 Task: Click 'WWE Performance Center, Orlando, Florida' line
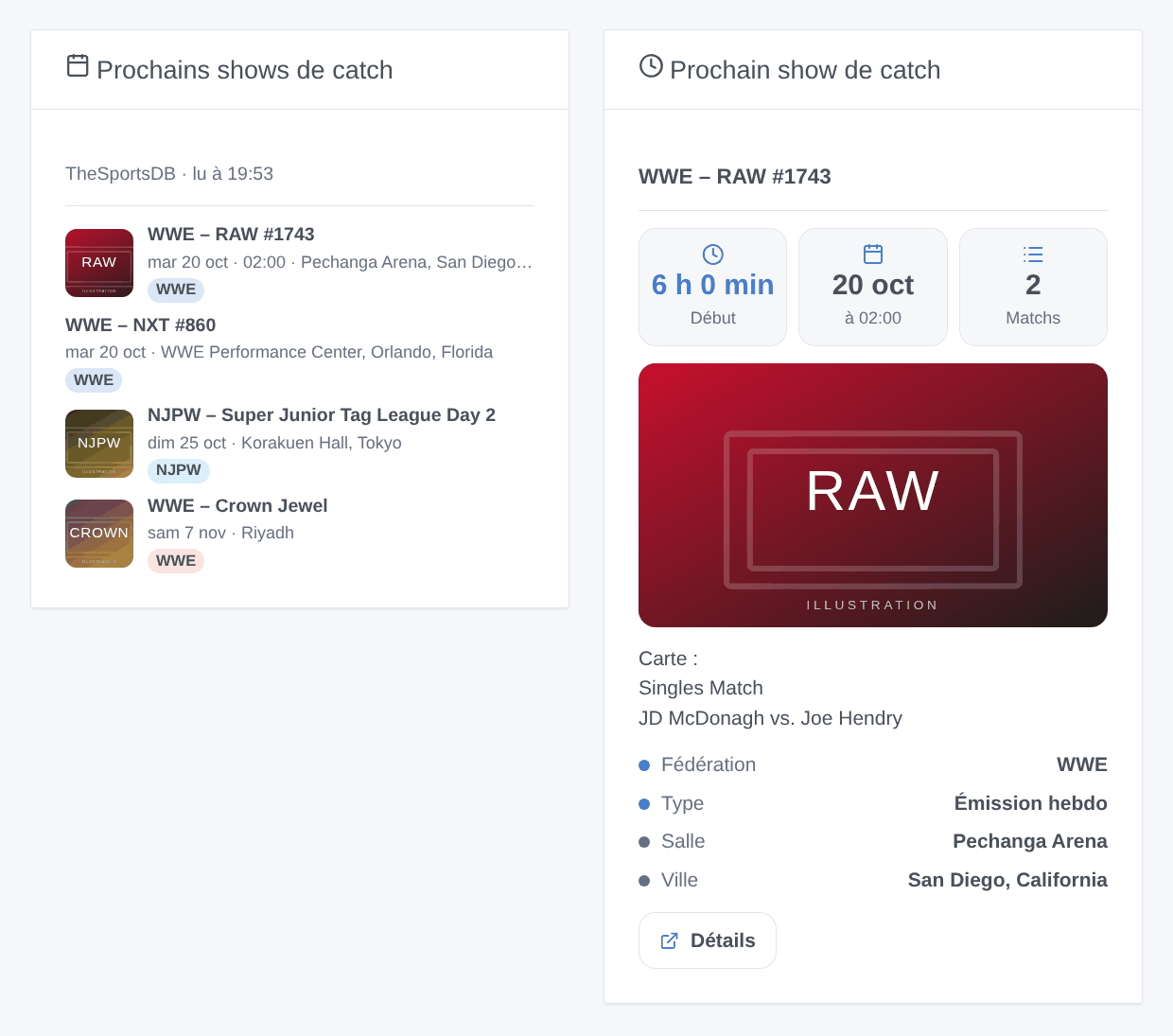279,352
